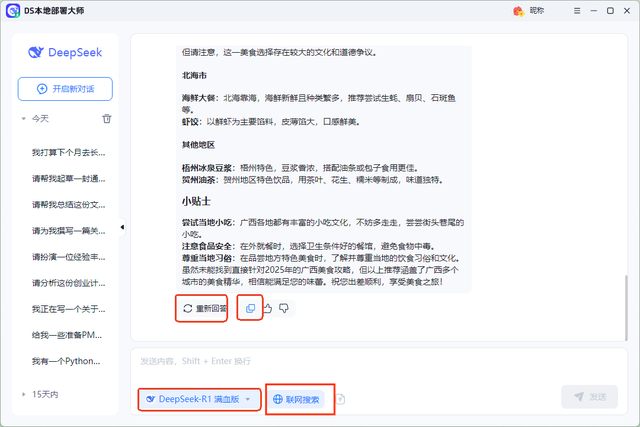Open chat 请扮演一位经验丰...
The width and height of the screenshot is (640, 427).
[69, 257]
